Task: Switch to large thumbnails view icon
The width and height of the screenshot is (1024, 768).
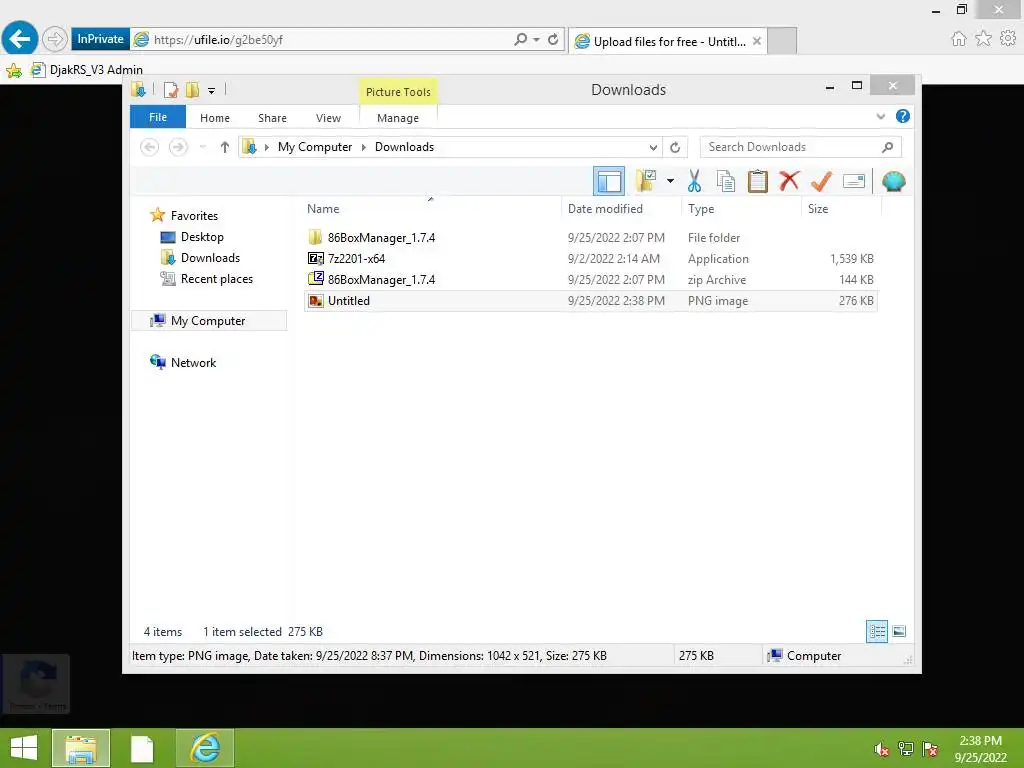Action: point(899,631)
